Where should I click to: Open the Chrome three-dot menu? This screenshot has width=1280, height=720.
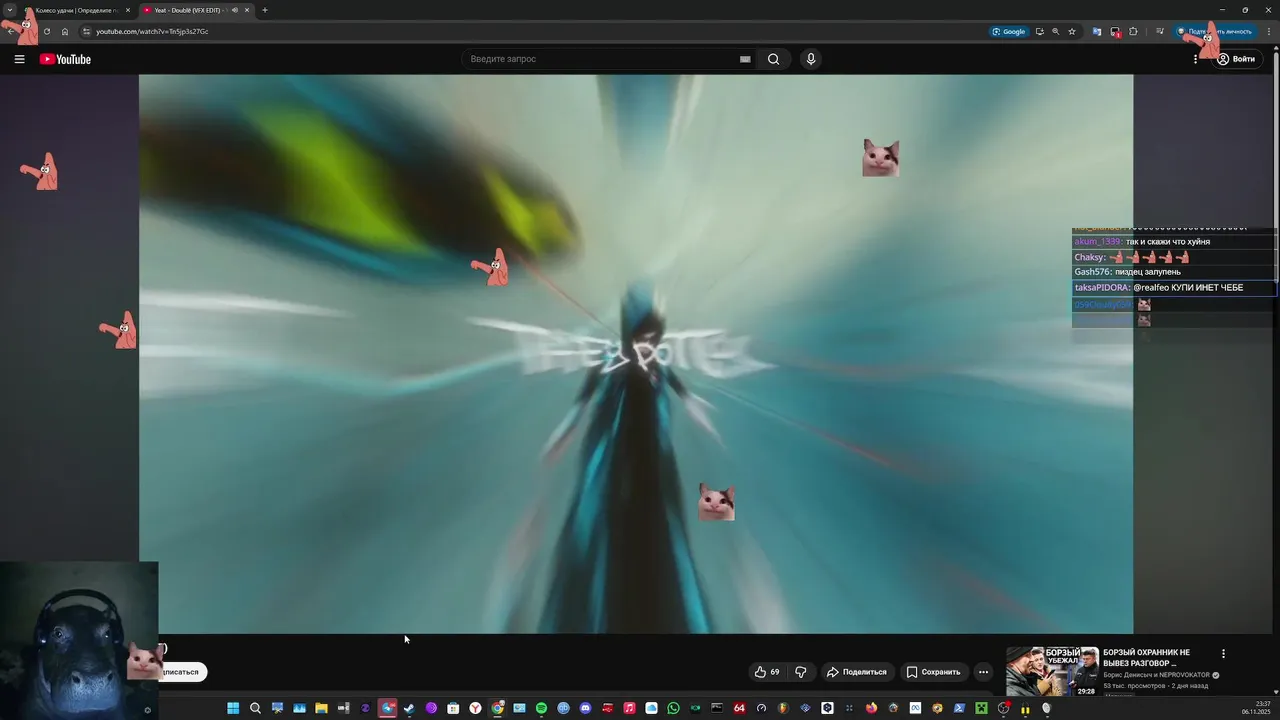[1267, 31]
